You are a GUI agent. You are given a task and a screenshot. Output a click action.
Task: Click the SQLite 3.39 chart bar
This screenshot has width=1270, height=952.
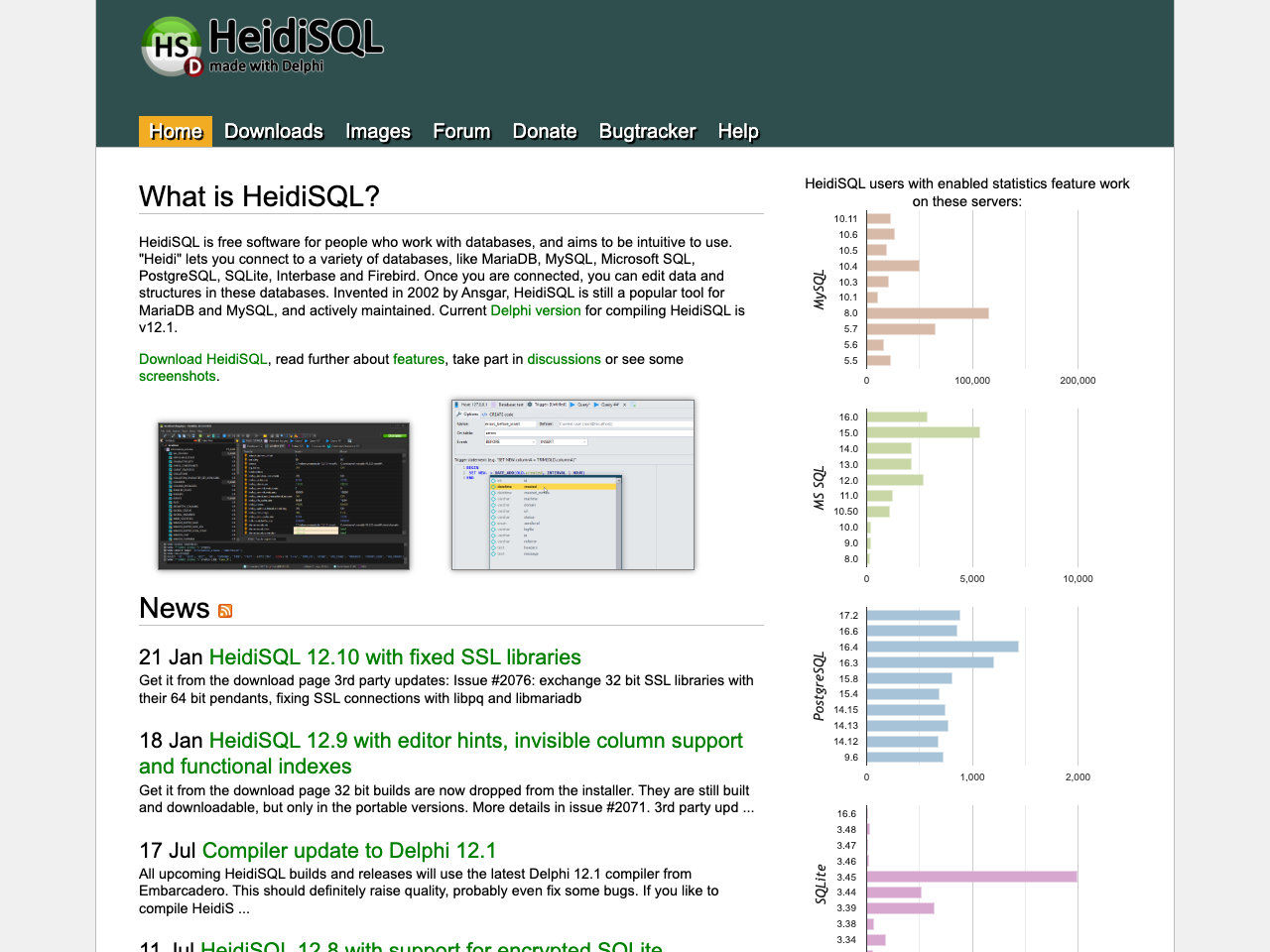tap(901, 908)
